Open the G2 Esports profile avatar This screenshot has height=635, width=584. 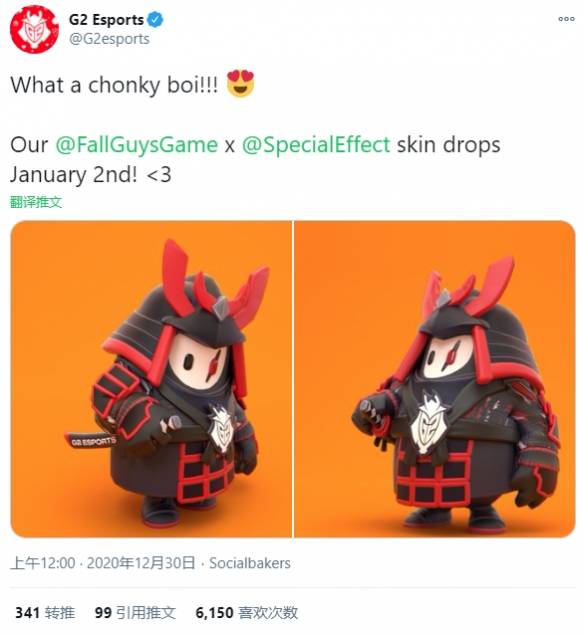pyautogui.click(x=34, y=29)
